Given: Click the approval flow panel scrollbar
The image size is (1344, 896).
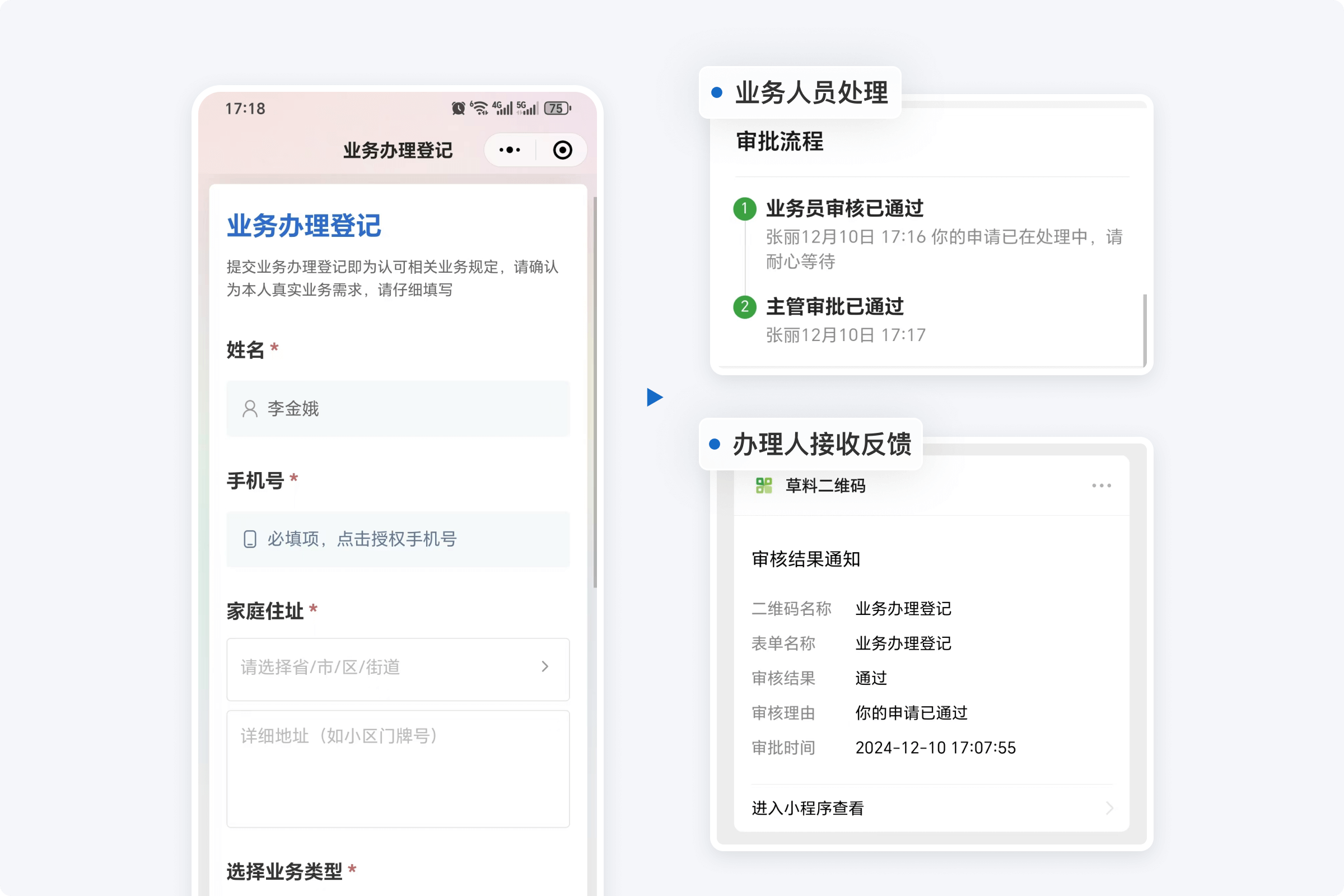Looking at the screenshot, I should tap(1145, 331).
